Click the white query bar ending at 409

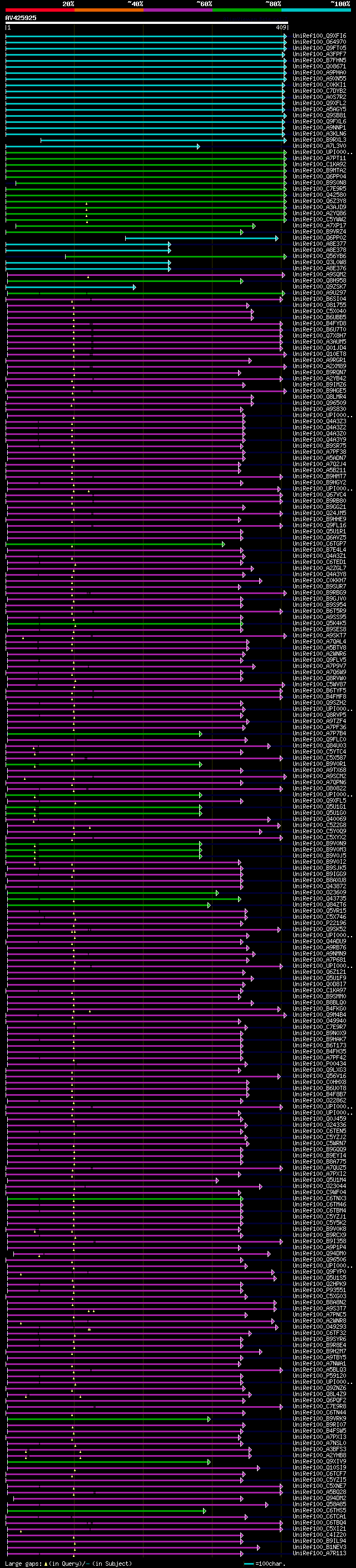point(147,23)
